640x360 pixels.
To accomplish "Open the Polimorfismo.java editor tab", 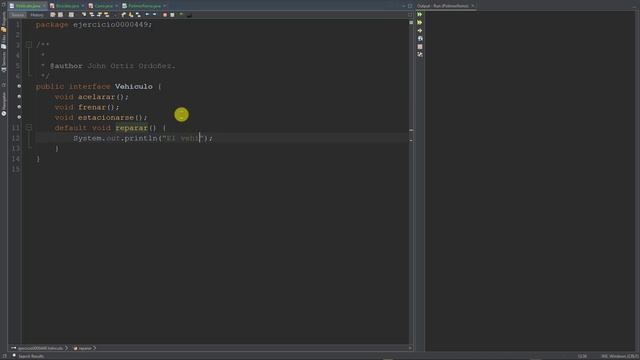I will [144, 6].
